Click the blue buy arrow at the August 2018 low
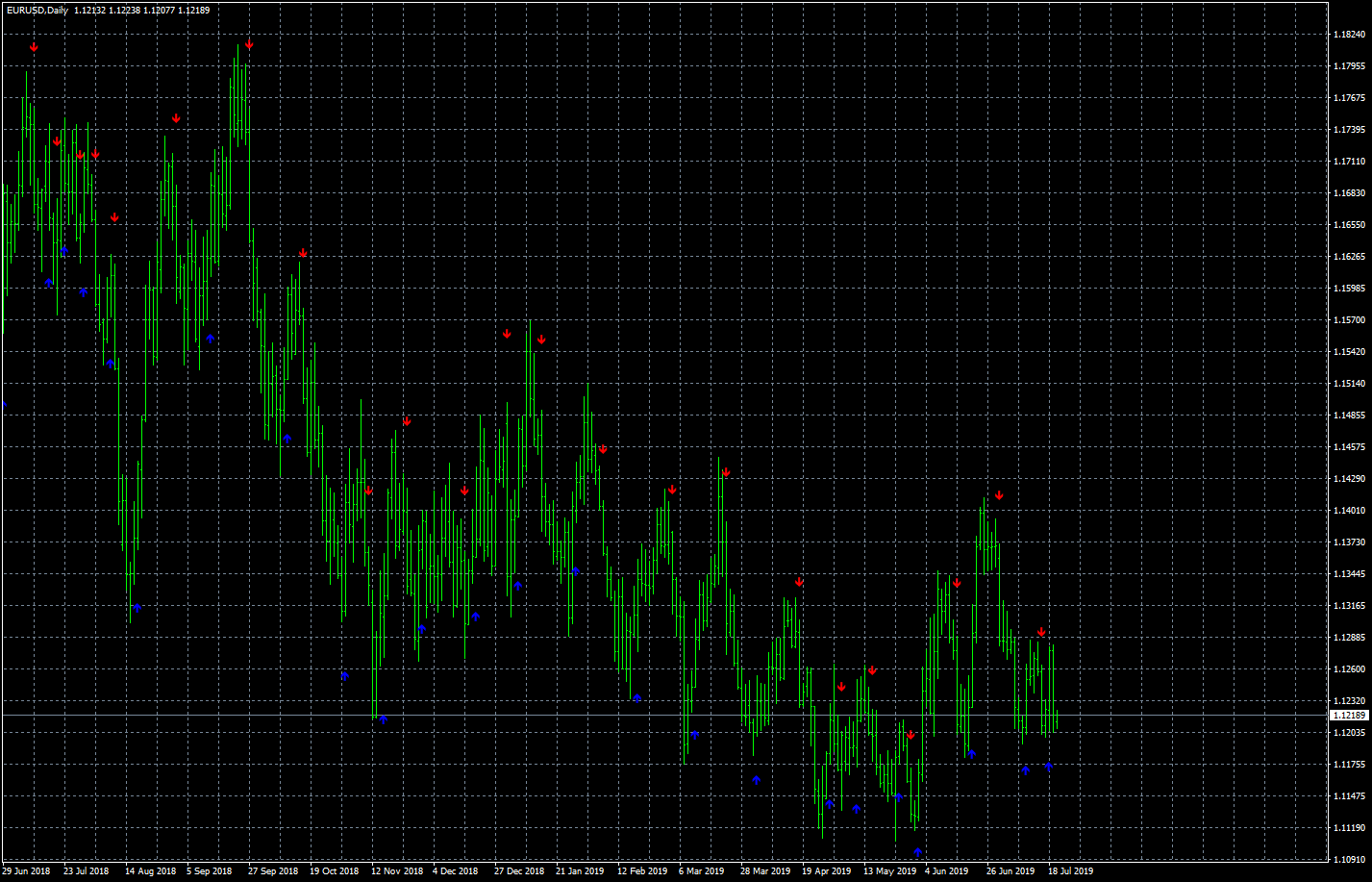Viewport: 1372px width, 882px height. 137,608
